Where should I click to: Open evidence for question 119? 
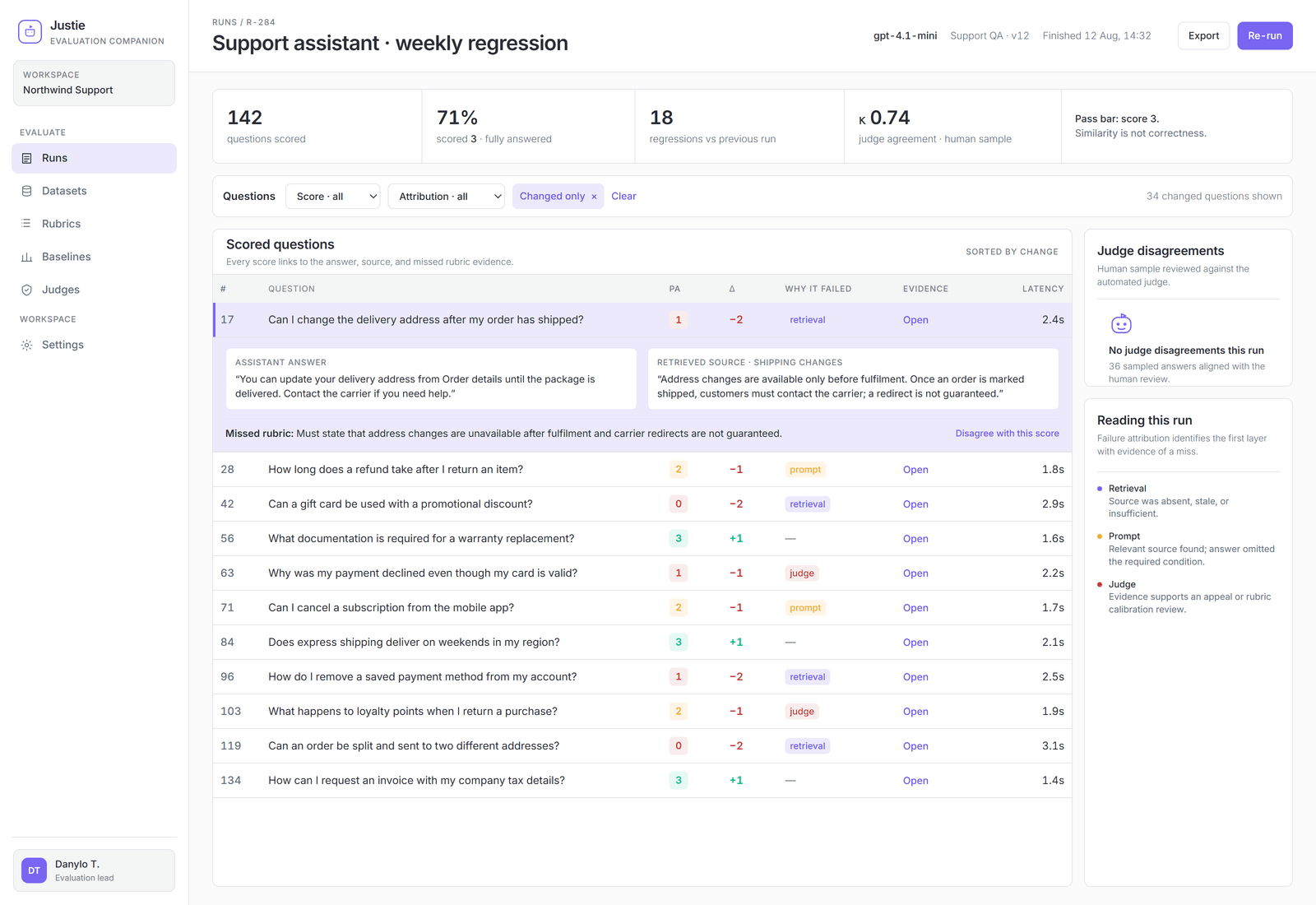tap(915, 746)
